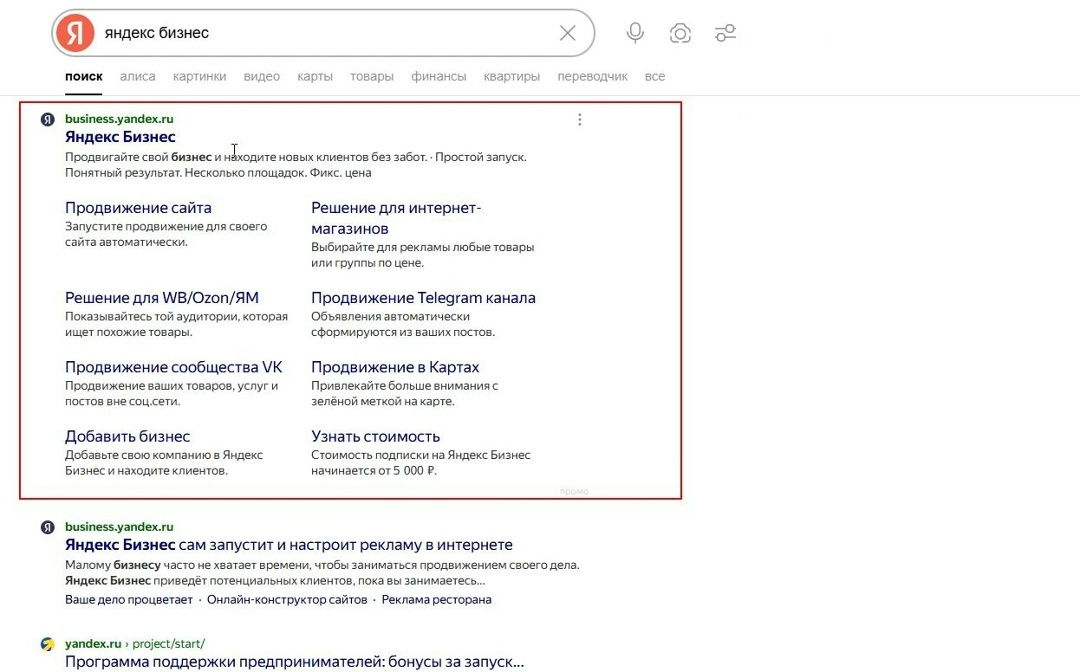Start voice search with the microphone icon
Viewport: 1080px width, 672px height.
point(635,33)
